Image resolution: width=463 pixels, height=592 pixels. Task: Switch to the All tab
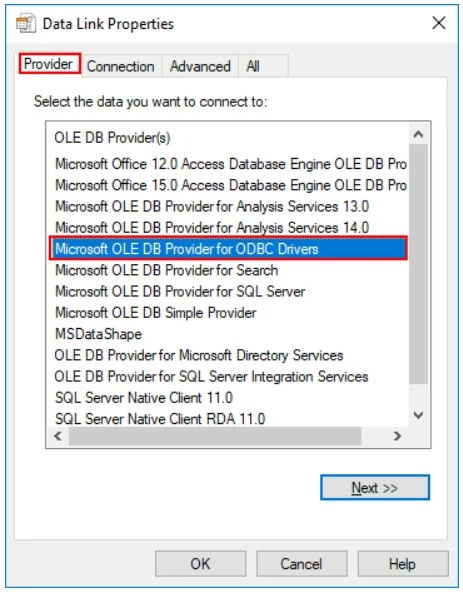coord(263,66)
